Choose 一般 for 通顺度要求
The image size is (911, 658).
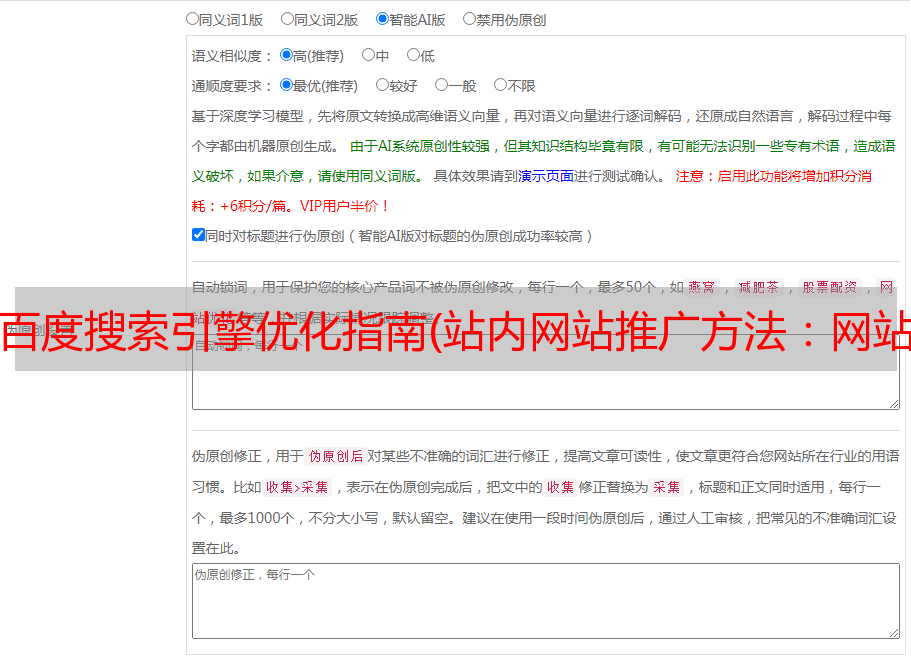coord(442,85)
